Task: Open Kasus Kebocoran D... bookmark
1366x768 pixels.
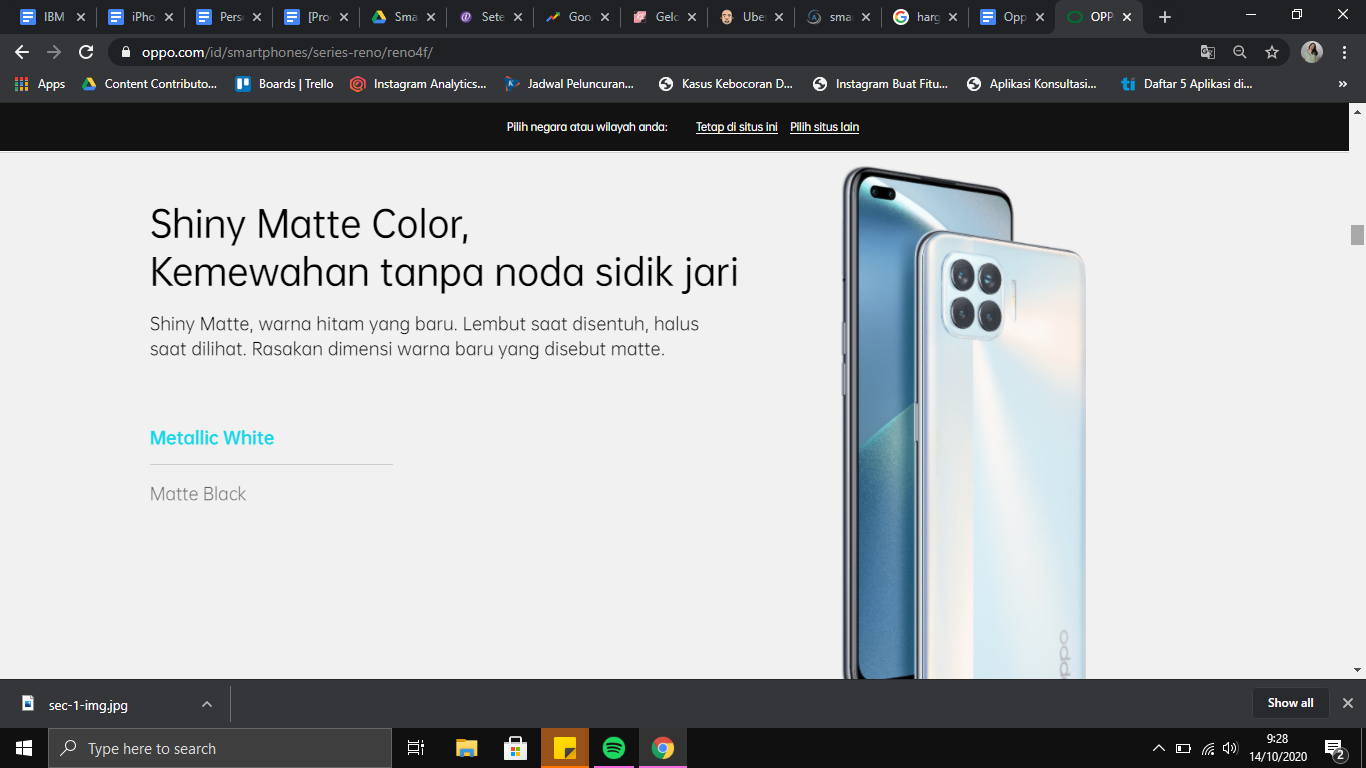Action: (725, 84)
